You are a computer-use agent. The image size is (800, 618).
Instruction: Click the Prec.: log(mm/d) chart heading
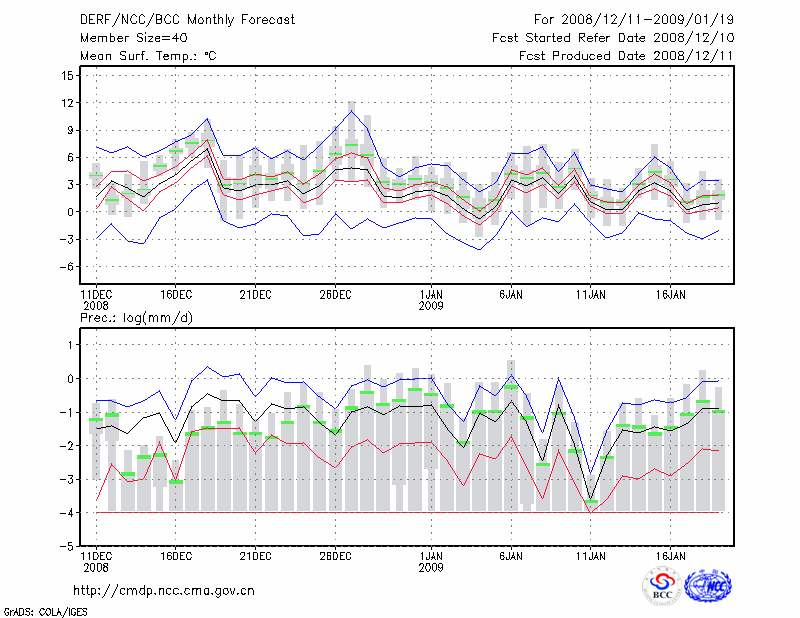(138, 317)
